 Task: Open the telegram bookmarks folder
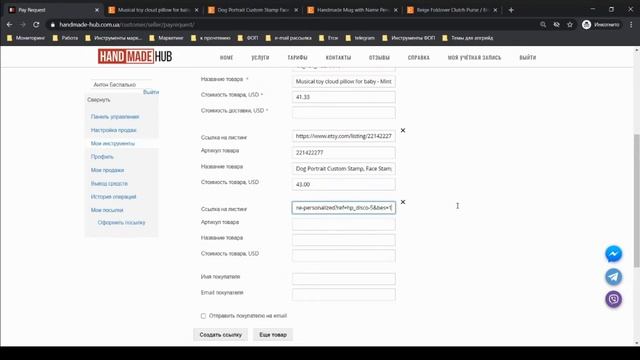(360, 38)
